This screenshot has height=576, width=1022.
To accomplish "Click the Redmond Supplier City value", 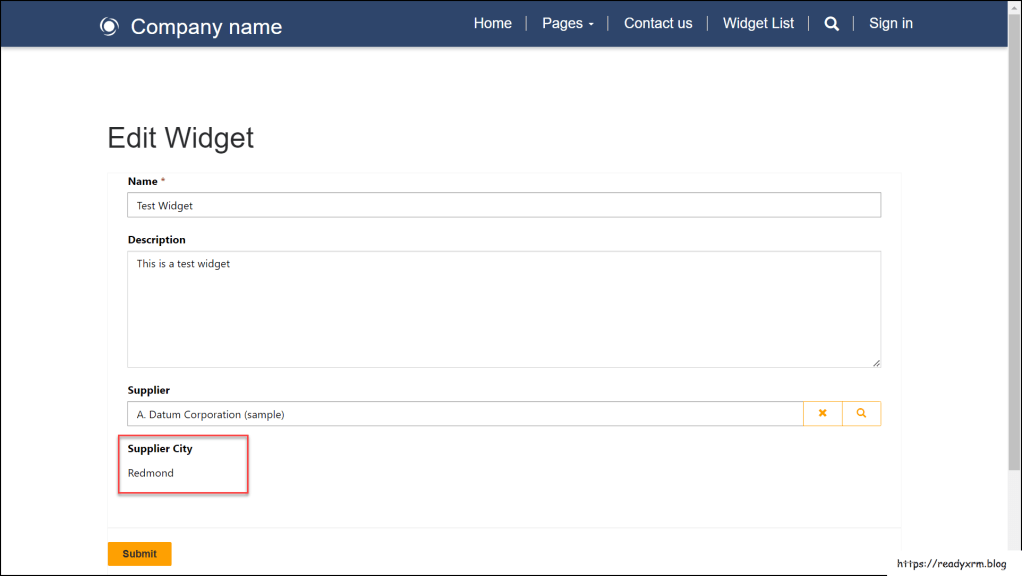I will click(151, 473).
